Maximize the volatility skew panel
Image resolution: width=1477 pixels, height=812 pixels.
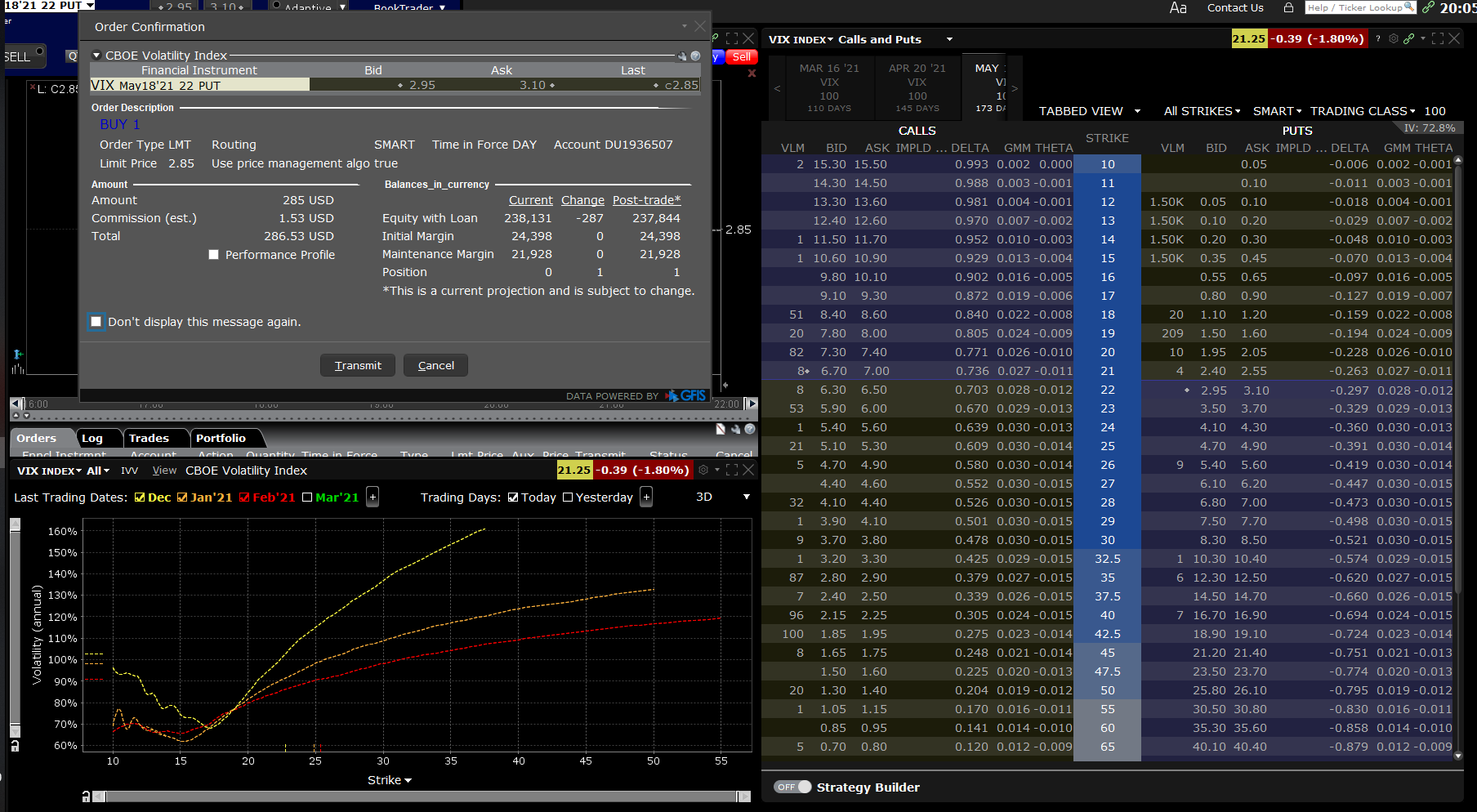pyautogui.click(x=732, y=470)
